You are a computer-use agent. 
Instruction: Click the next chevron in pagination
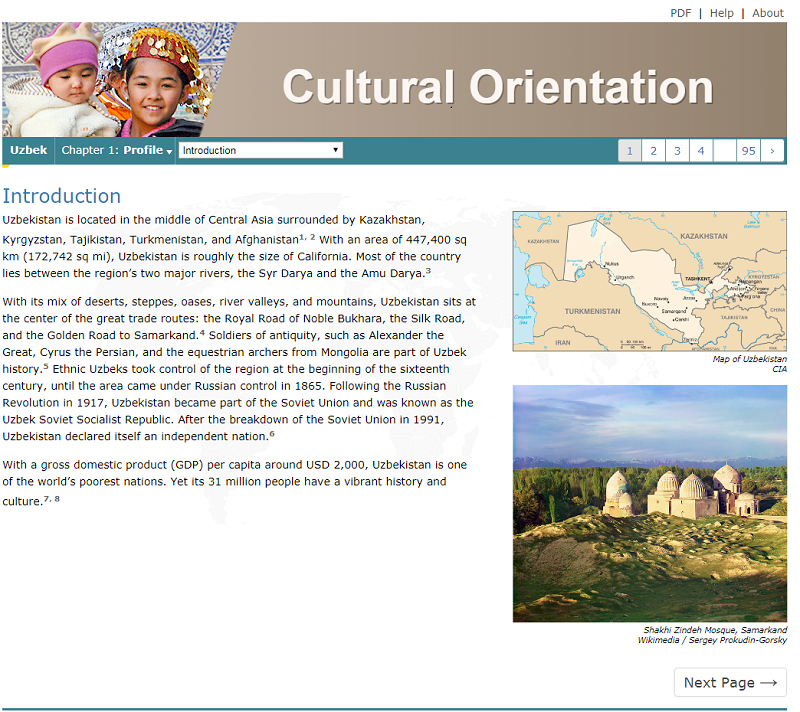coord(772,151)
